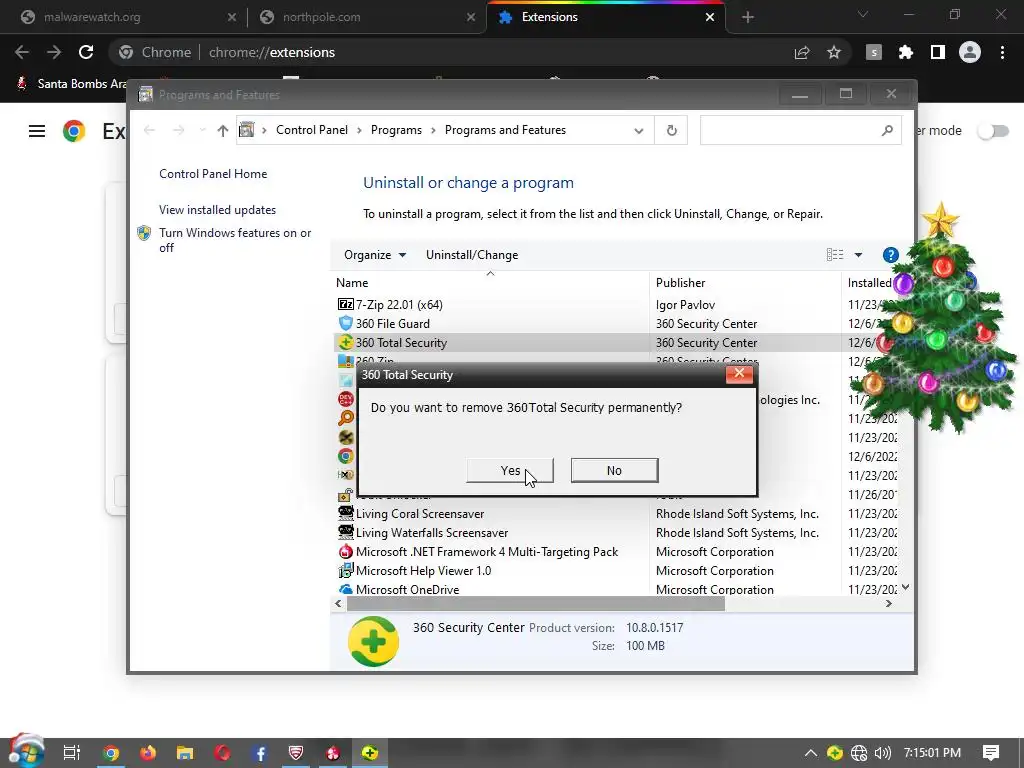Click the chrome://extensions address bar
This screenshot has width=1024, height=768.
[x=451, y=52]
